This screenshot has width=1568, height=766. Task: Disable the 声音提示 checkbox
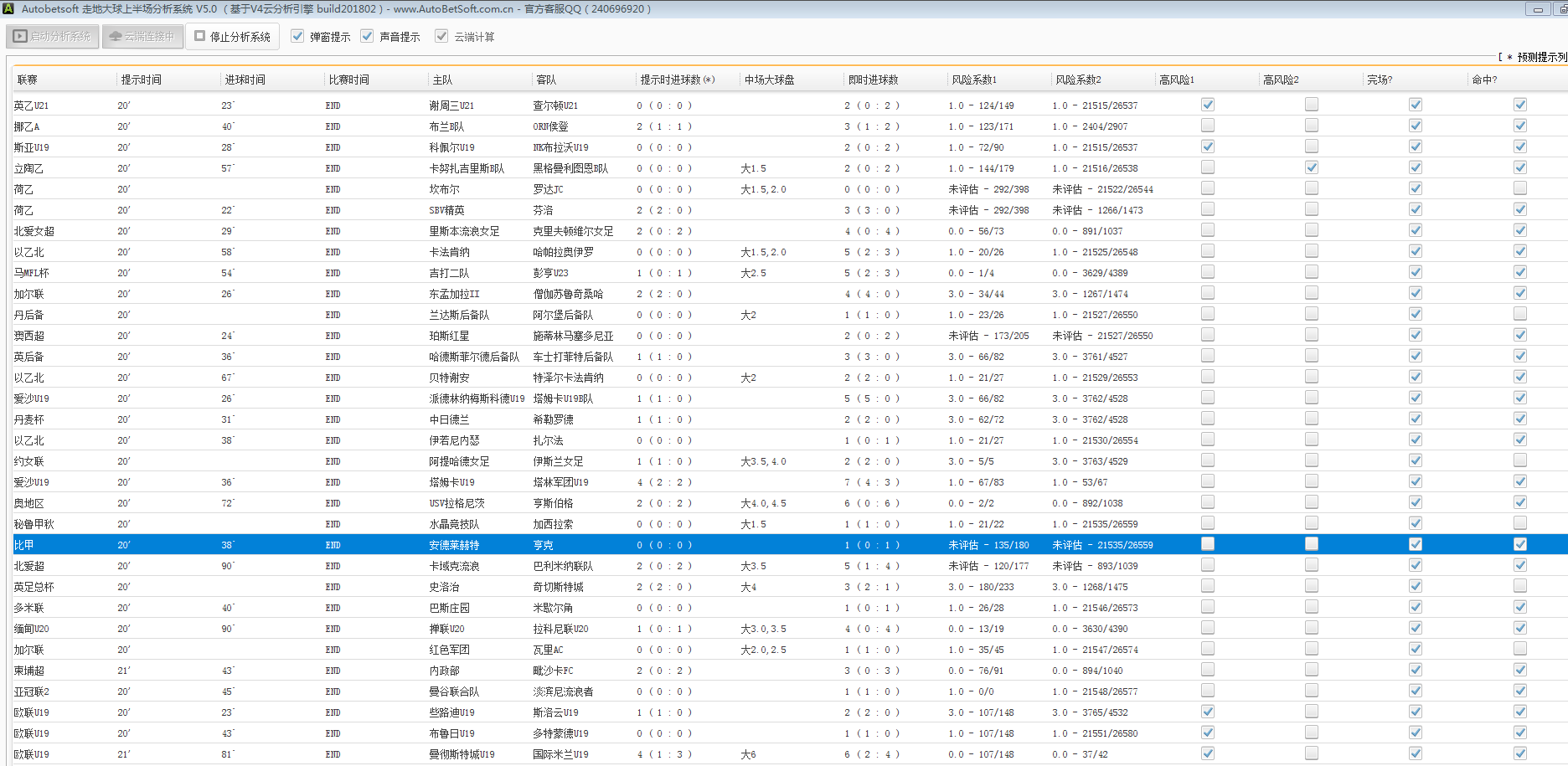[x=367, y=36]
